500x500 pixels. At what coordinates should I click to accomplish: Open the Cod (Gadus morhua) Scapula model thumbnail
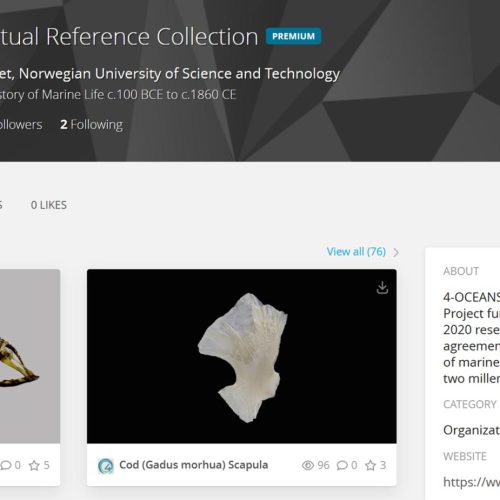[242, 356]
